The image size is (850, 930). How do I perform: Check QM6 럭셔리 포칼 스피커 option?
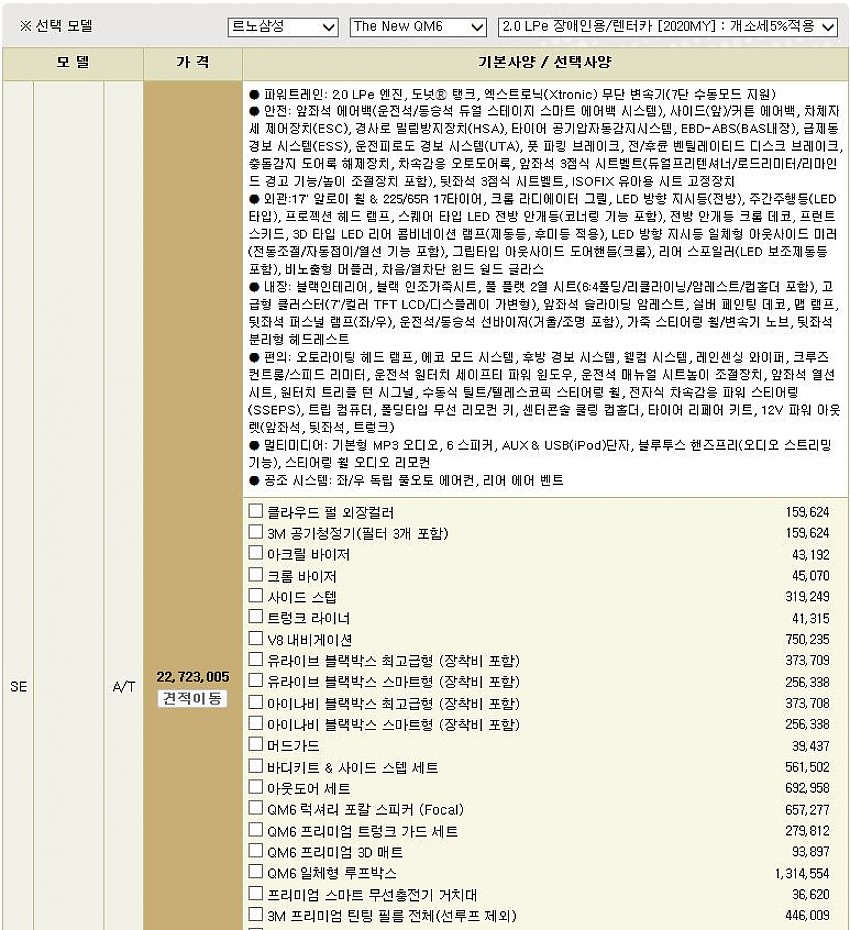coord(255,808)
